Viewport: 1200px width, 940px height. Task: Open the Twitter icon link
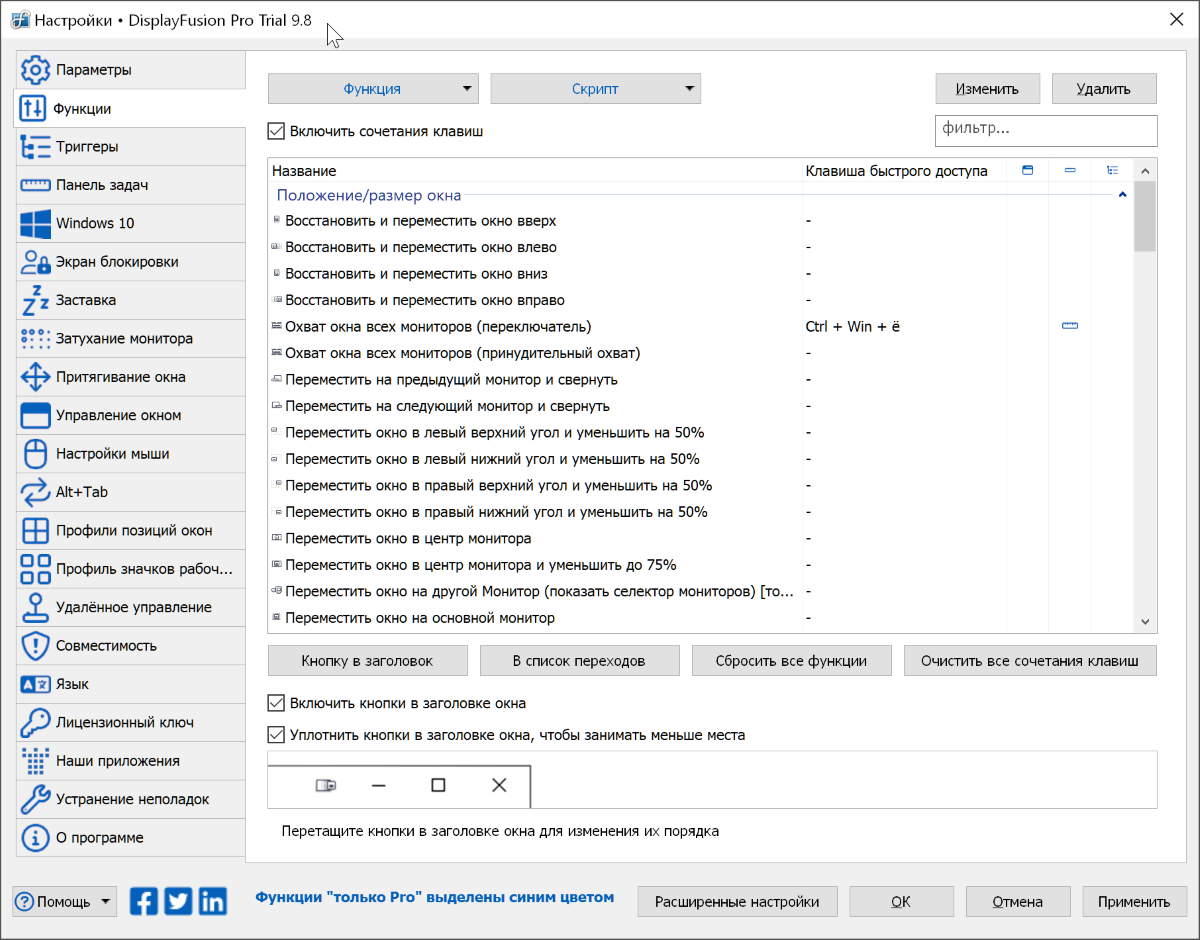(179, 901)
